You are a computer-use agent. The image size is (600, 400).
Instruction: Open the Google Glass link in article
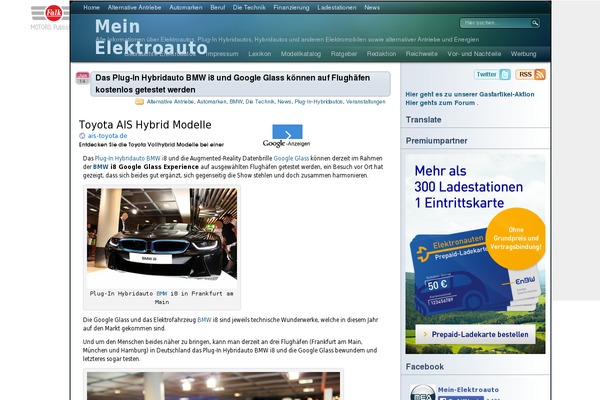click(291, 158)
